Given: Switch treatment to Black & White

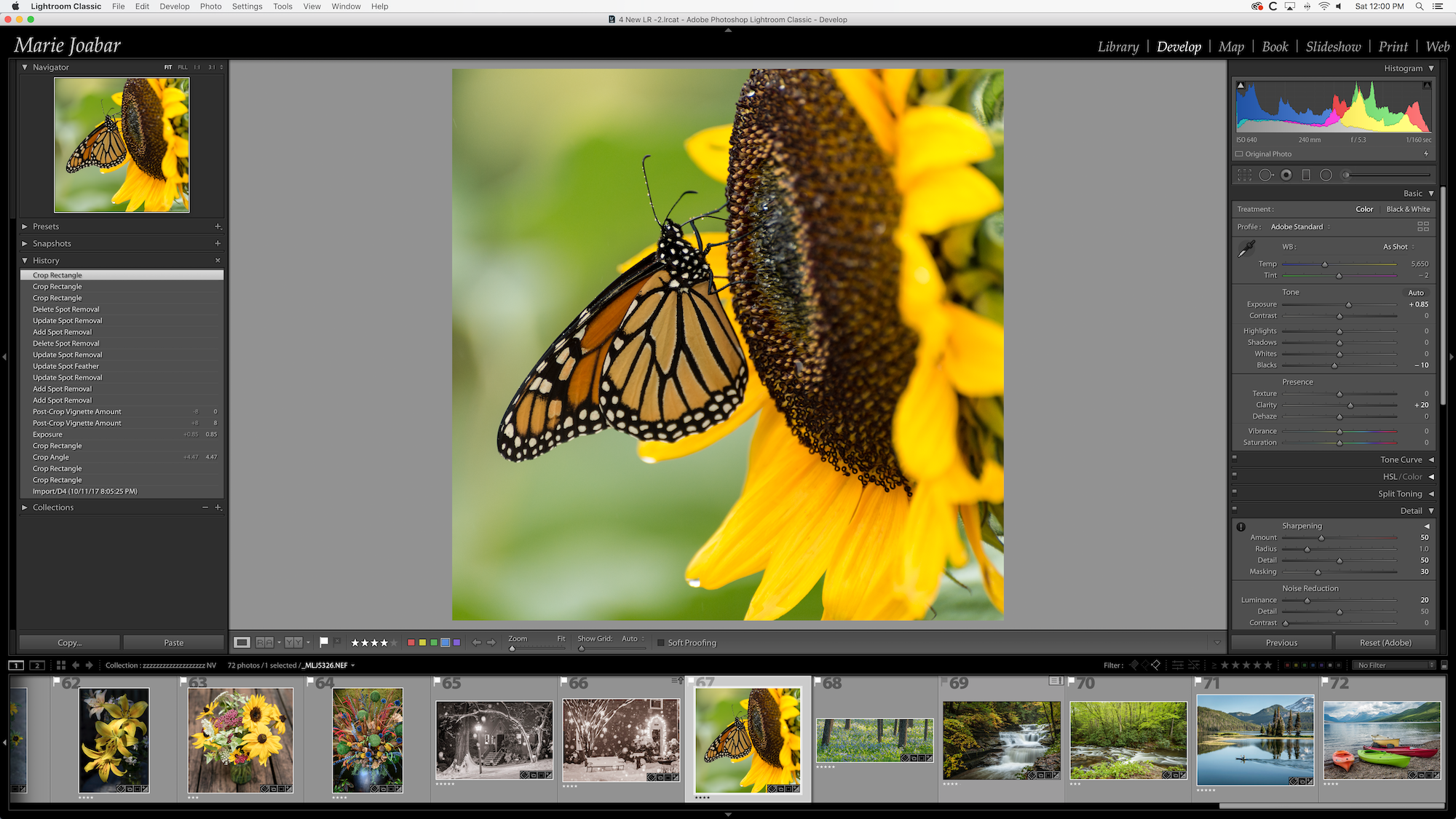Looking at the screenshot, I should (1407, 209).
